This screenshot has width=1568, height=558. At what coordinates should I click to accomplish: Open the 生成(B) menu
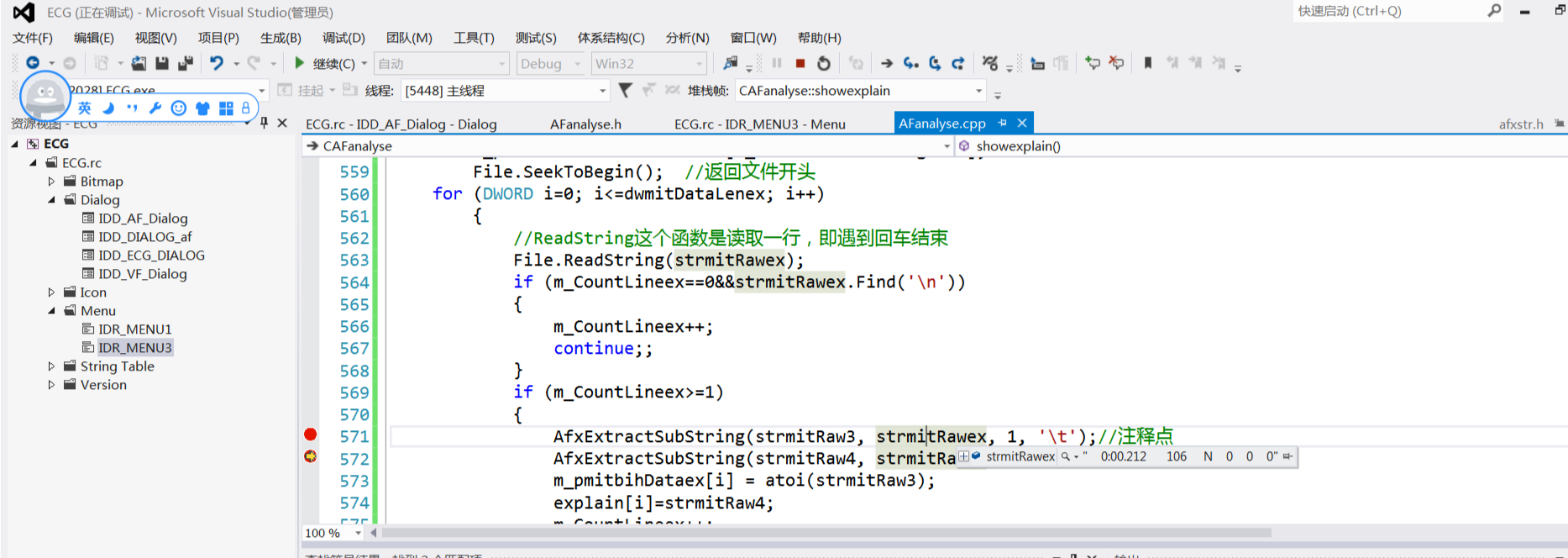[x=281, y=38]
